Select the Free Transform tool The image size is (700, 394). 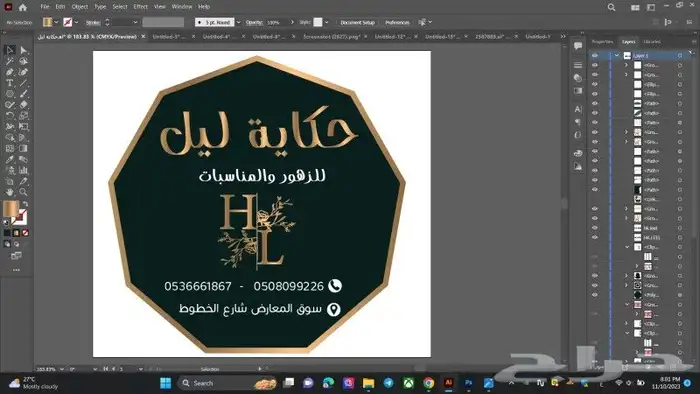tap(23, 127)
